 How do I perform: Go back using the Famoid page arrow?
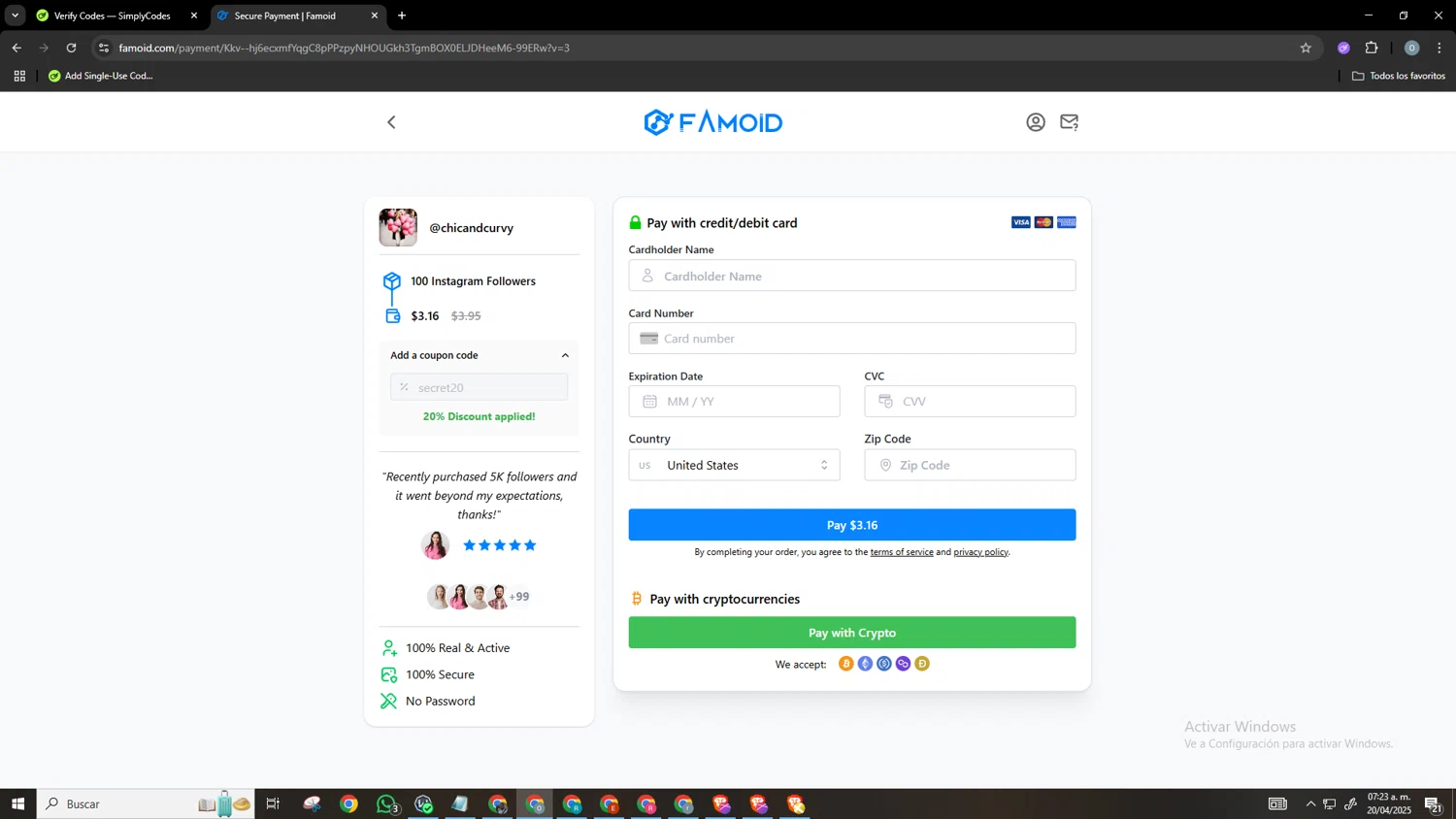pos(391,122)
